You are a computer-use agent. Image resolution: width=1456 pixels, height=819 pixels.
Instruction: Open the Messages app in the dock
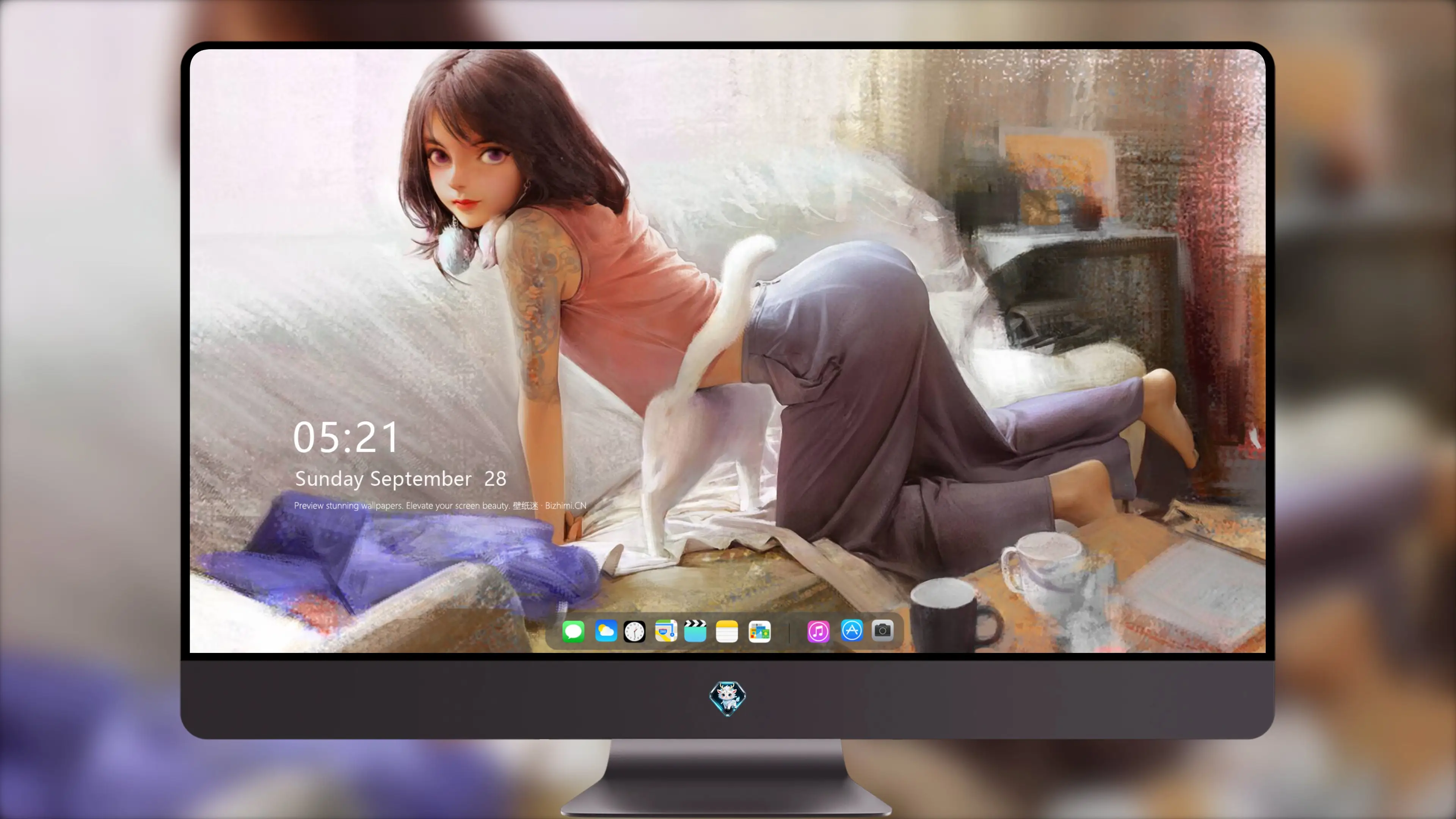point(573,631)
